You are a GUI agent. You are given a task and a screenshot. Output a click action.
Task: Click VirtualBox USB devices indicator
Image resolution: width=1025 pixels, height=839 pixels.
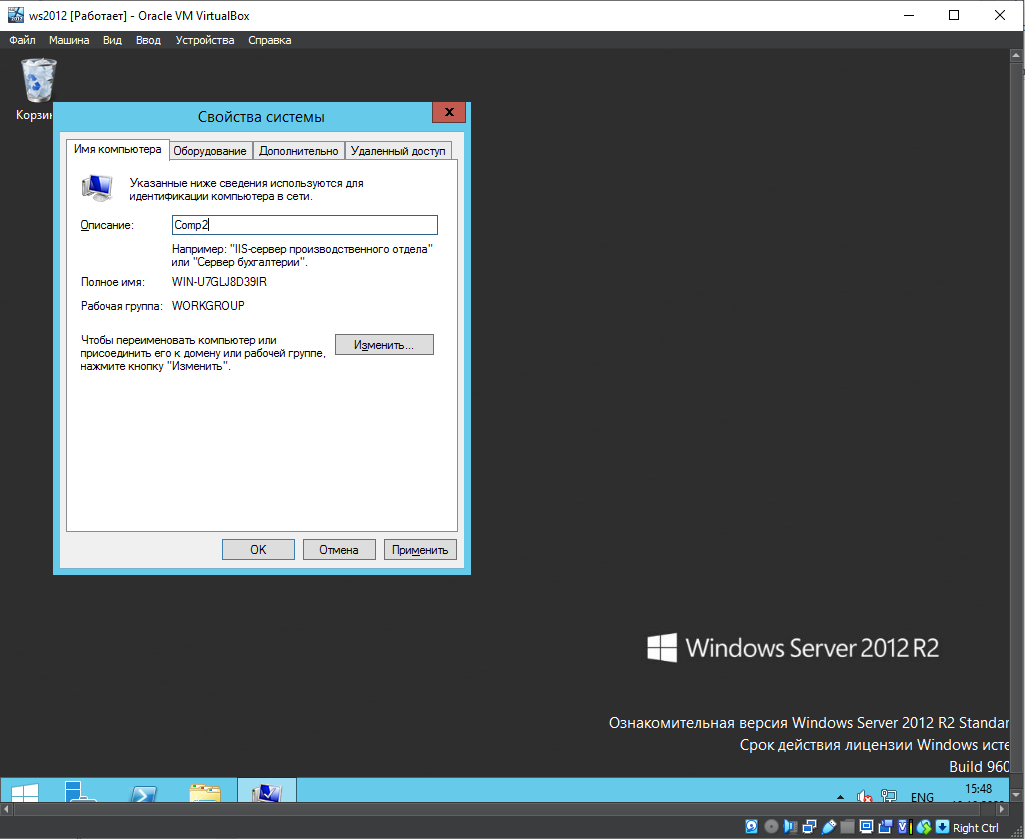point(829,827)
